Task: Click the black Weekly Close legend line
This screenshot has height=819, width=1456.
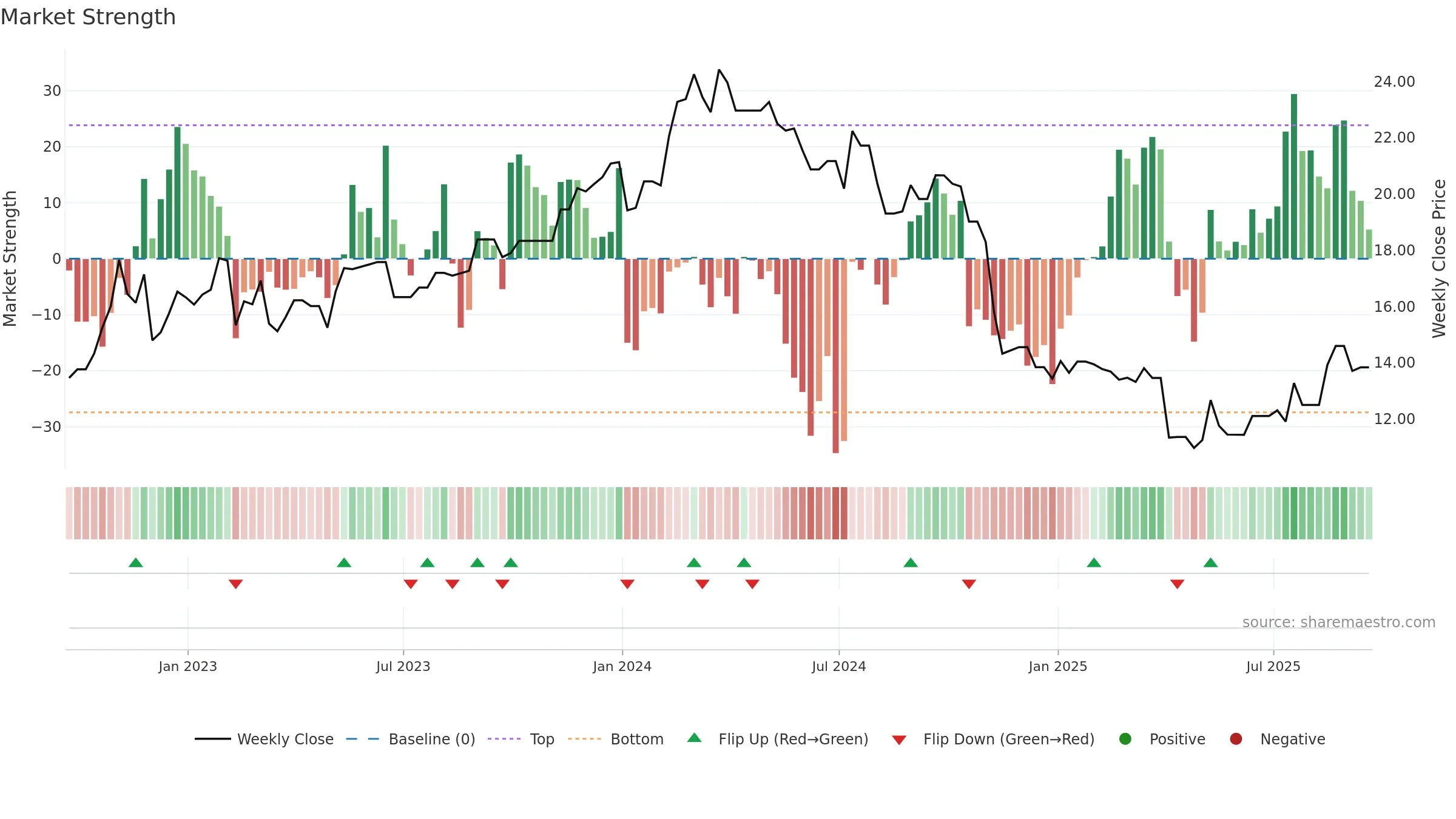Action: point(213,739)
